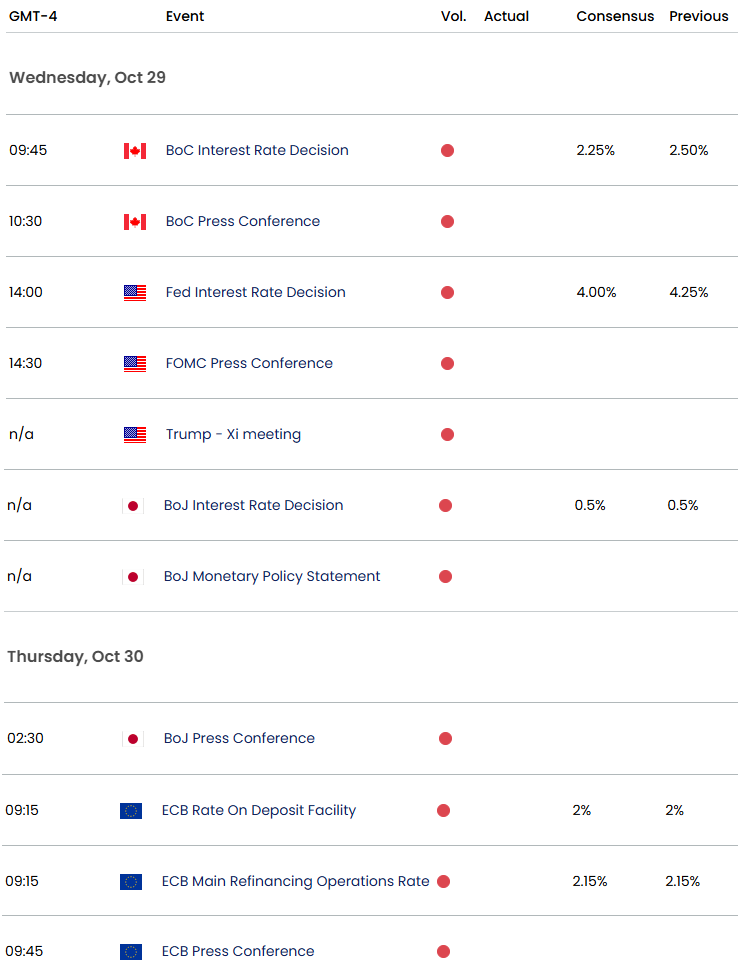Click the Consensus column header
Image resolution: width=738 pixels, height=971 pixels.
(x=615, y=17)
